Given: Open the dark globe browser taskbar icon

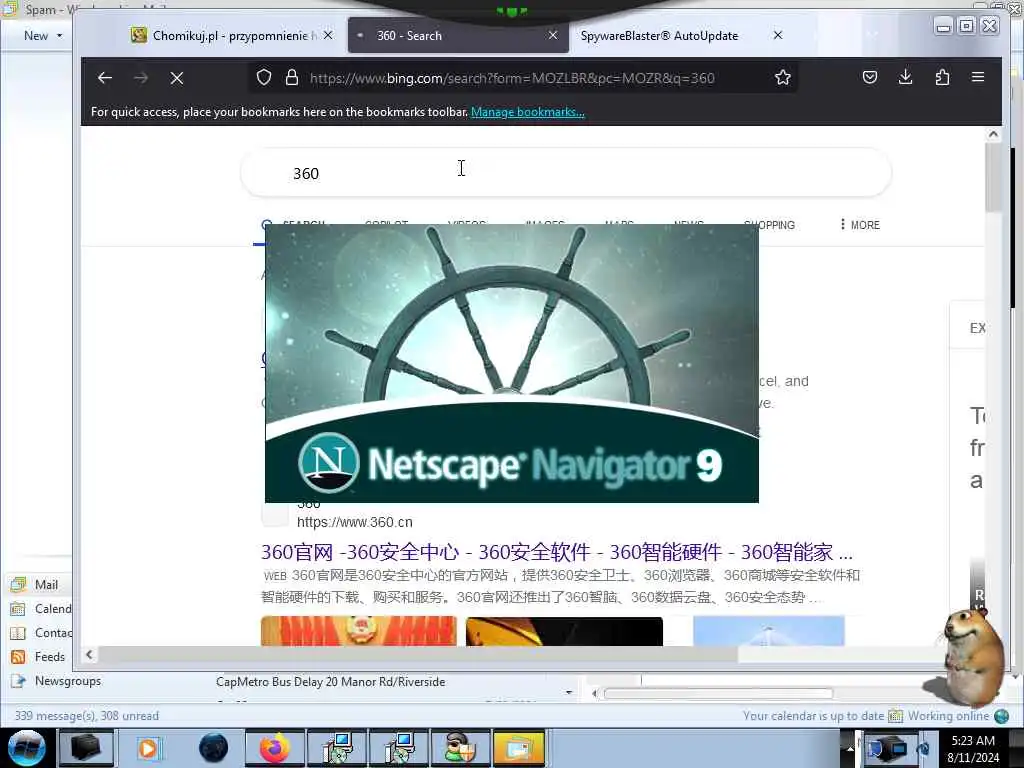Looking at the screenshot, I should pos(213,748).
